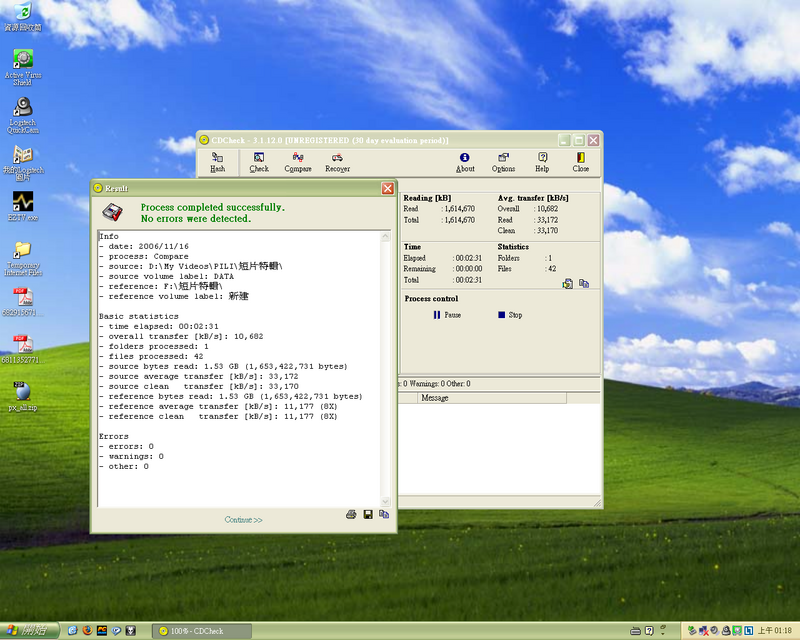
Task: Select px_all.zip desktop file
Action: pyautogui.click(x=23, y=397)
